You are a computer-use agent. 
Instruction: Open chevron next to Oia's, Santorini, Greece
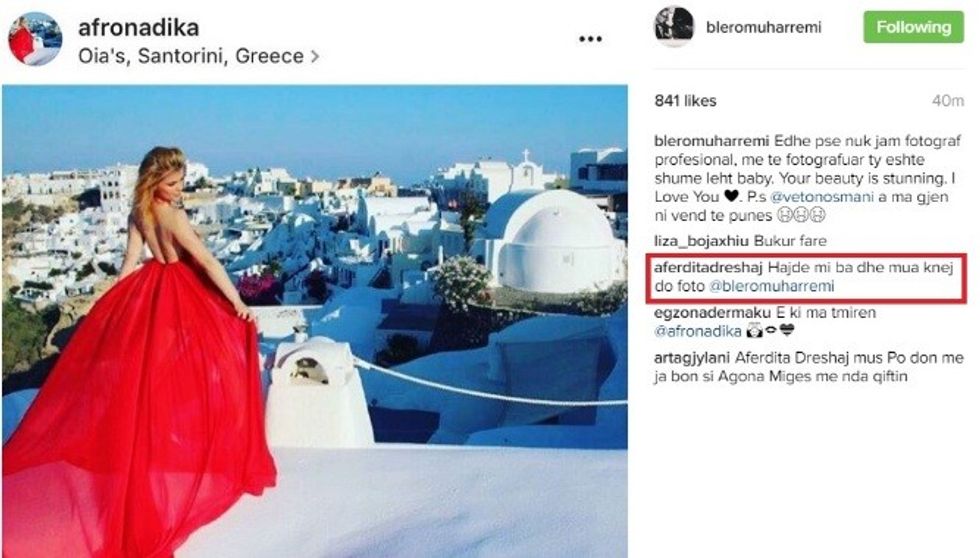[x=315, y=56]
